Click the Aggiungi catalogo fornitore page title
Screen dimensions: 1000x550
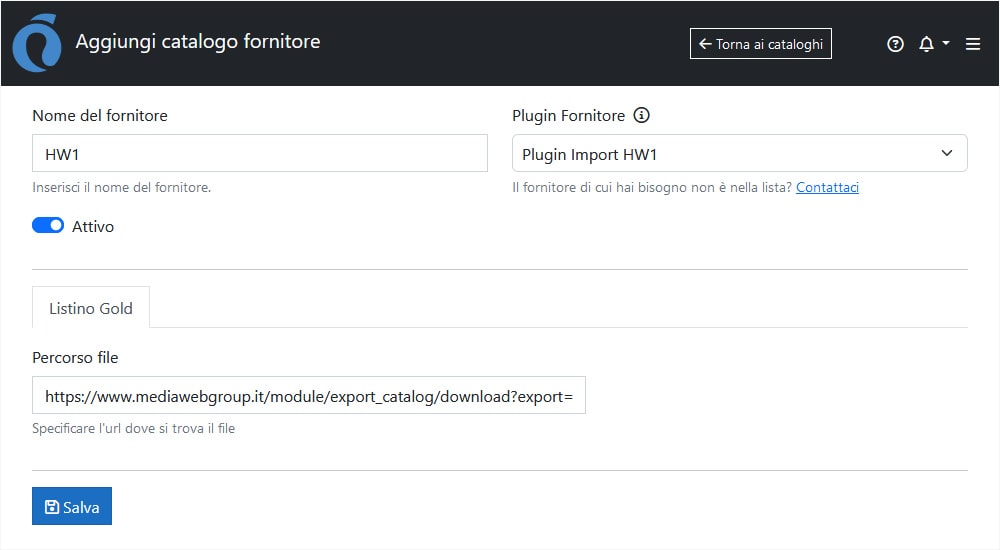[x=198, y=42]
